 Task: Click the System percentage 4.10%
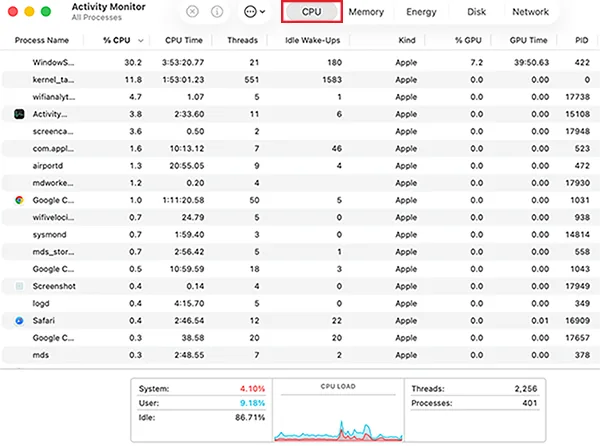(252, 389)
